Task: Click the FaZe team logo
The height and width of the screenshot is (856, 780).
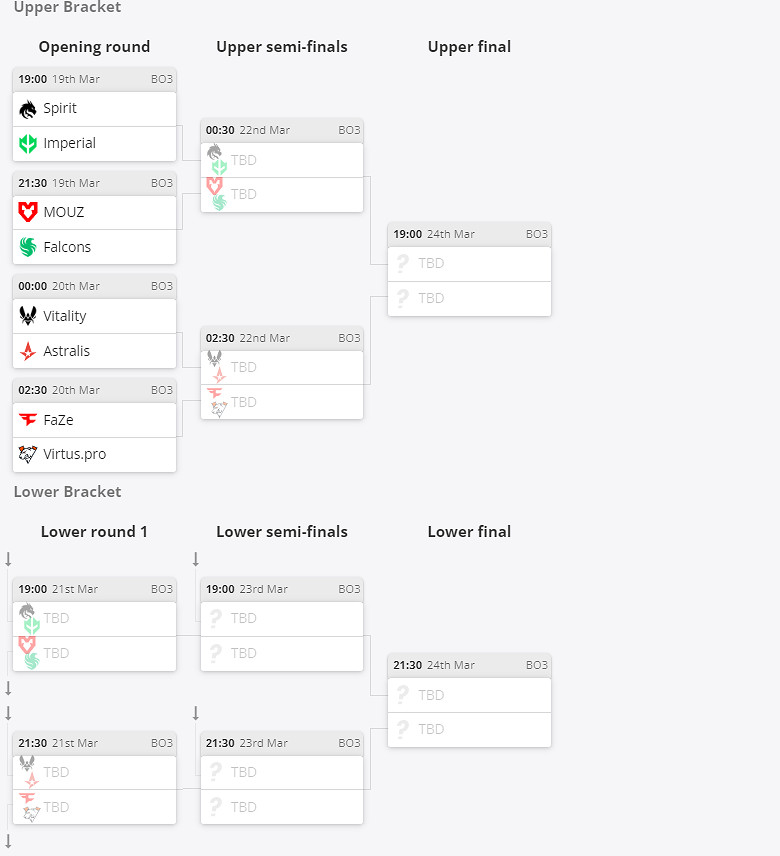Action: (28, 420)
